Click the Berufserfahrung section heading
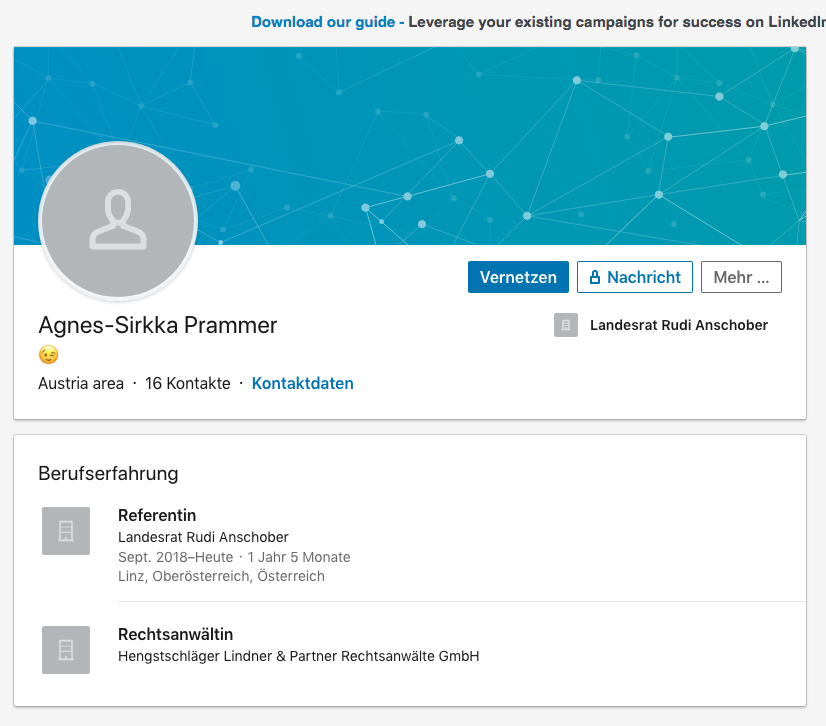This screenshot has height=726, width=826. [x=108, y=473]
